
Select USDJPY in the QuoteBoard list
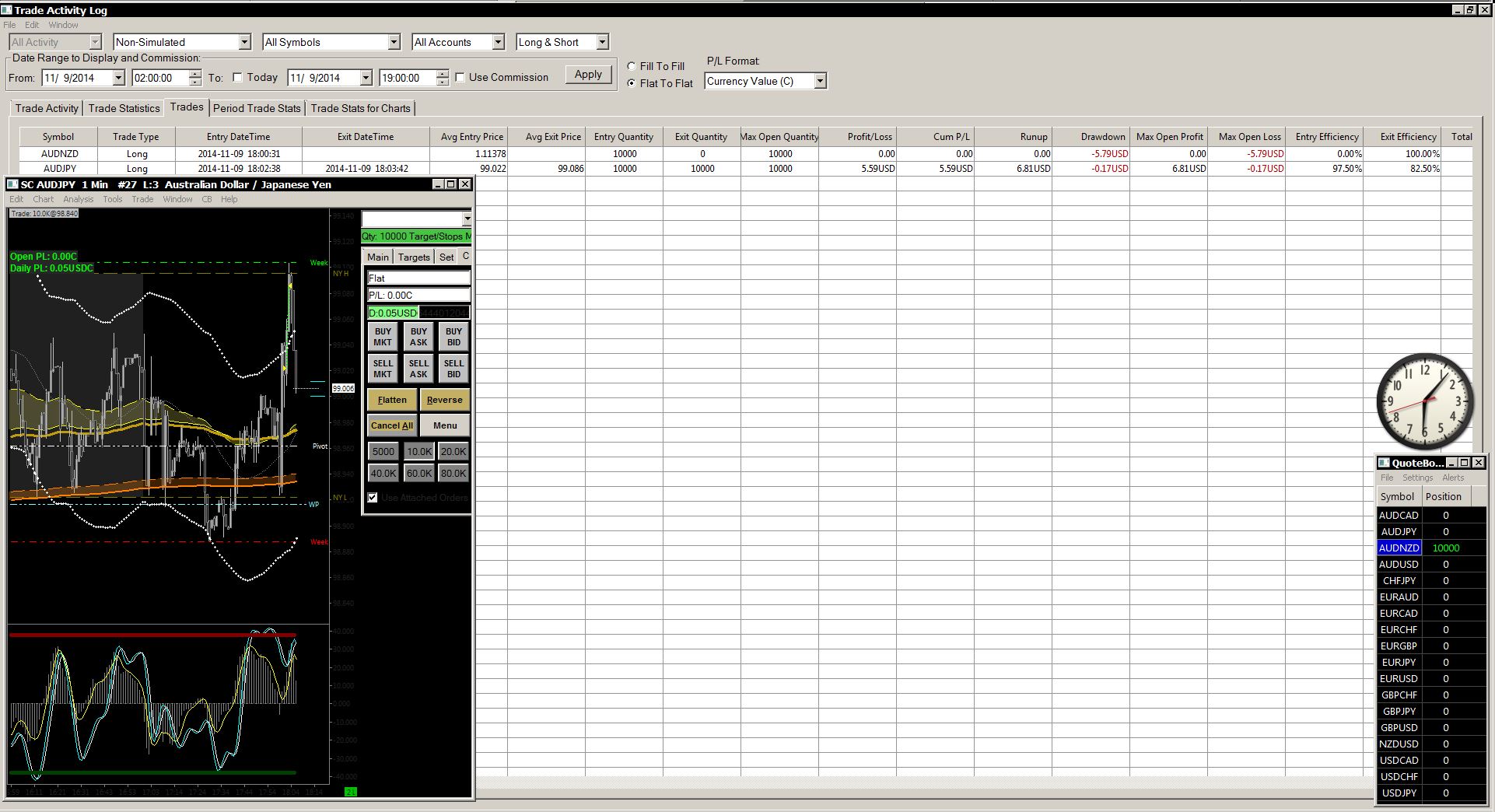click(x=1399, y=793)
